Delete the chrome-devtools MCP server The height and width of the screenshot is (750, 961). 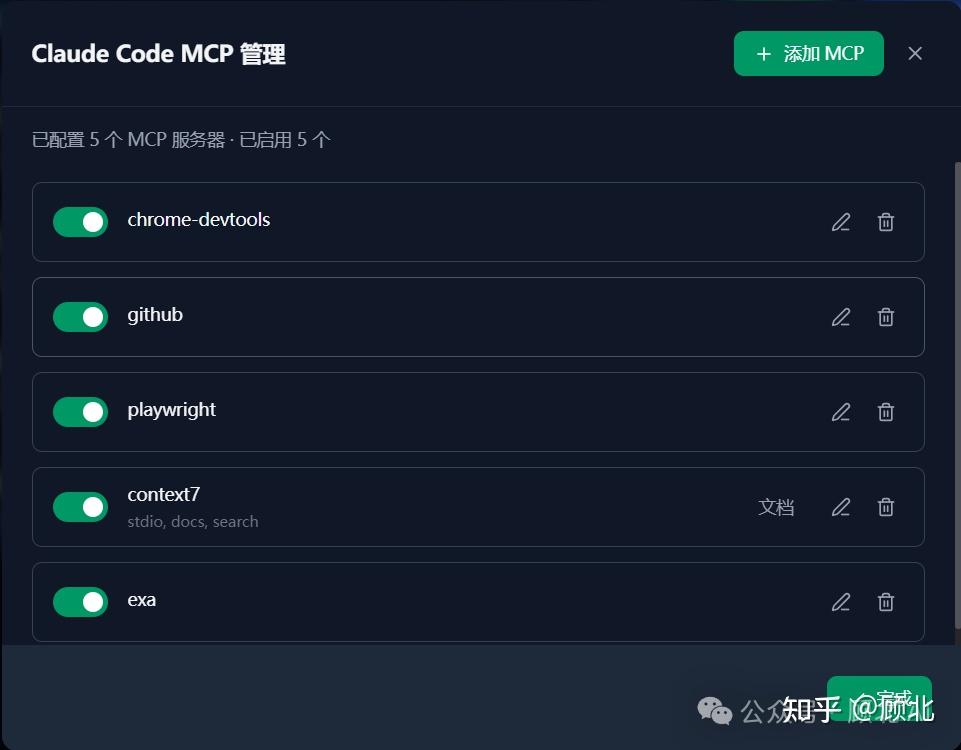pos(886,222)
